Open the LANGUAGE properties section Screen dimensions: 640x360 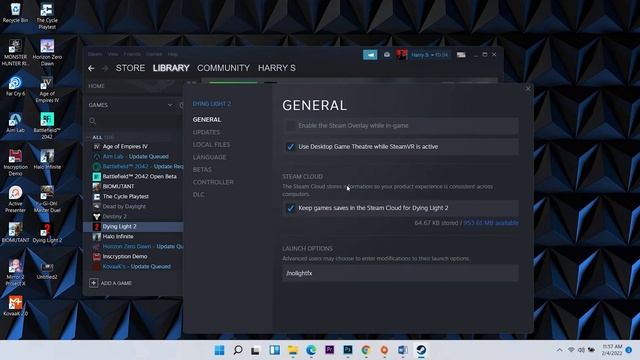209,157
